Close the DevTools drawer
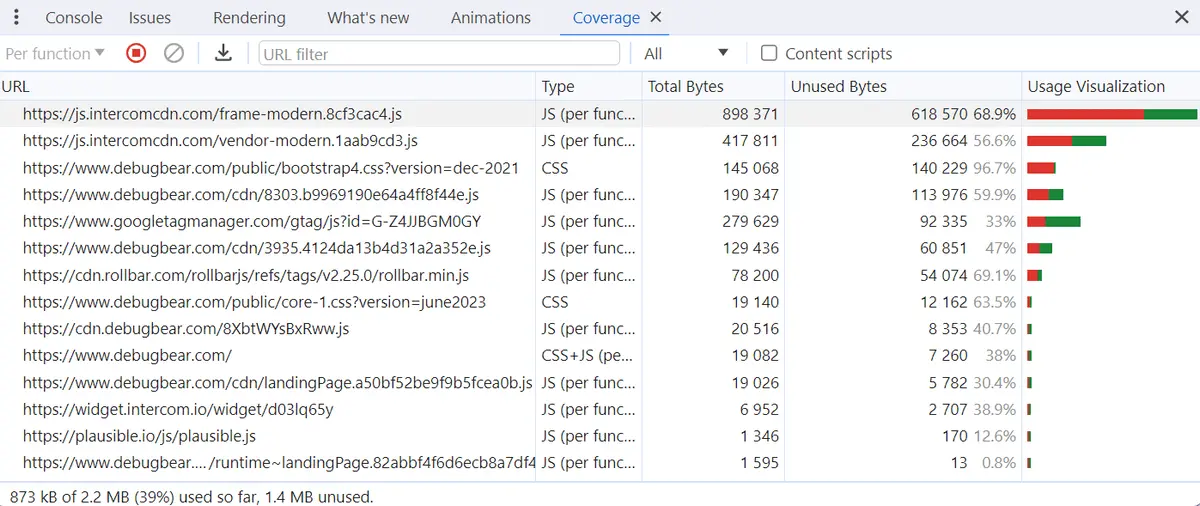This screenshot has width=1200, height=506. click(x=1181, y=17)
